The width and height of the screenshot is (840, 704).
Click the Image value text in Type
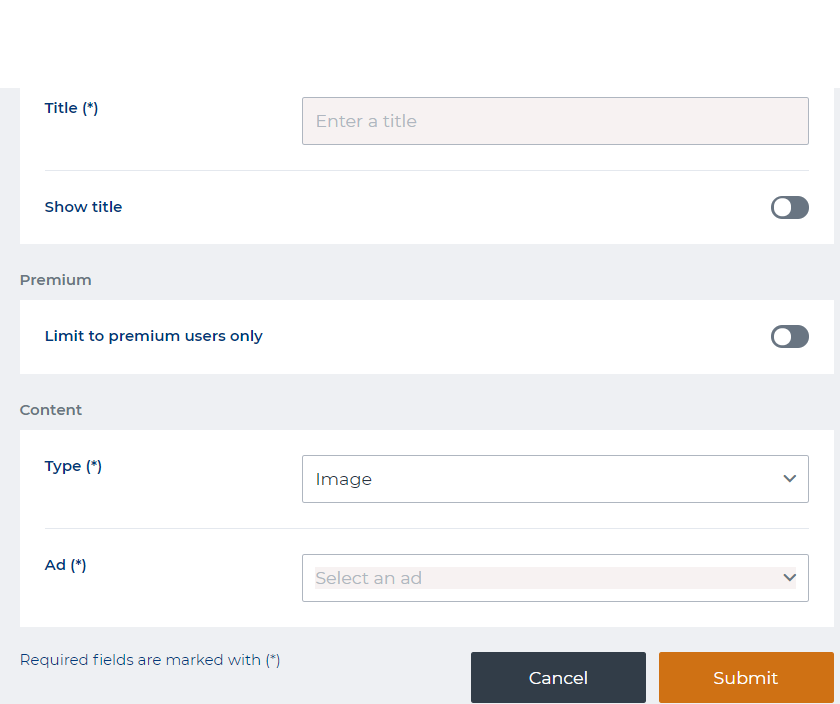coord(343,479)
